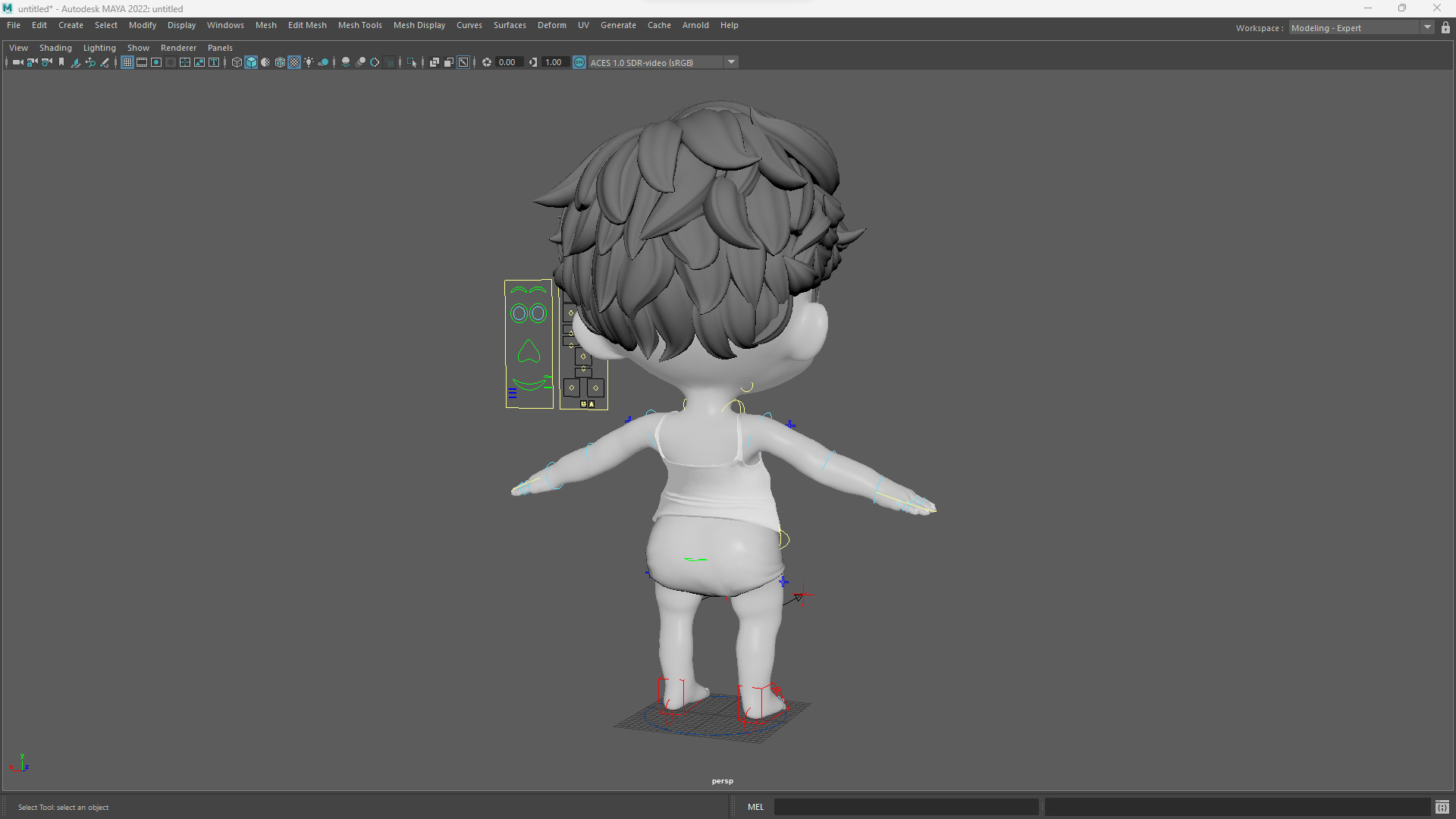
Task: Open the ACES 1.0 SDR-video dropdown
Action: (x=663, y=62)
